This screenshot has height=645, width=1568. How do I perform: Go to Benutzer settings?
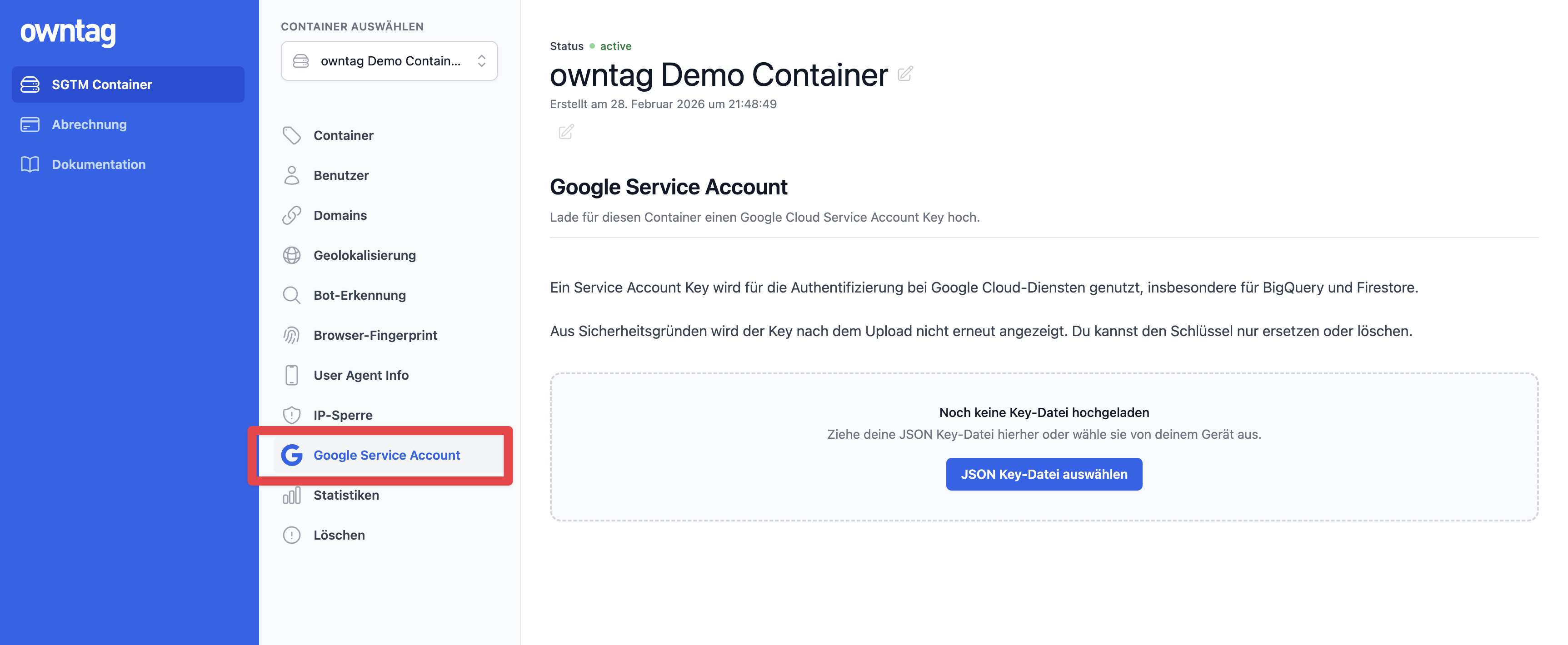tap(341, 175)
